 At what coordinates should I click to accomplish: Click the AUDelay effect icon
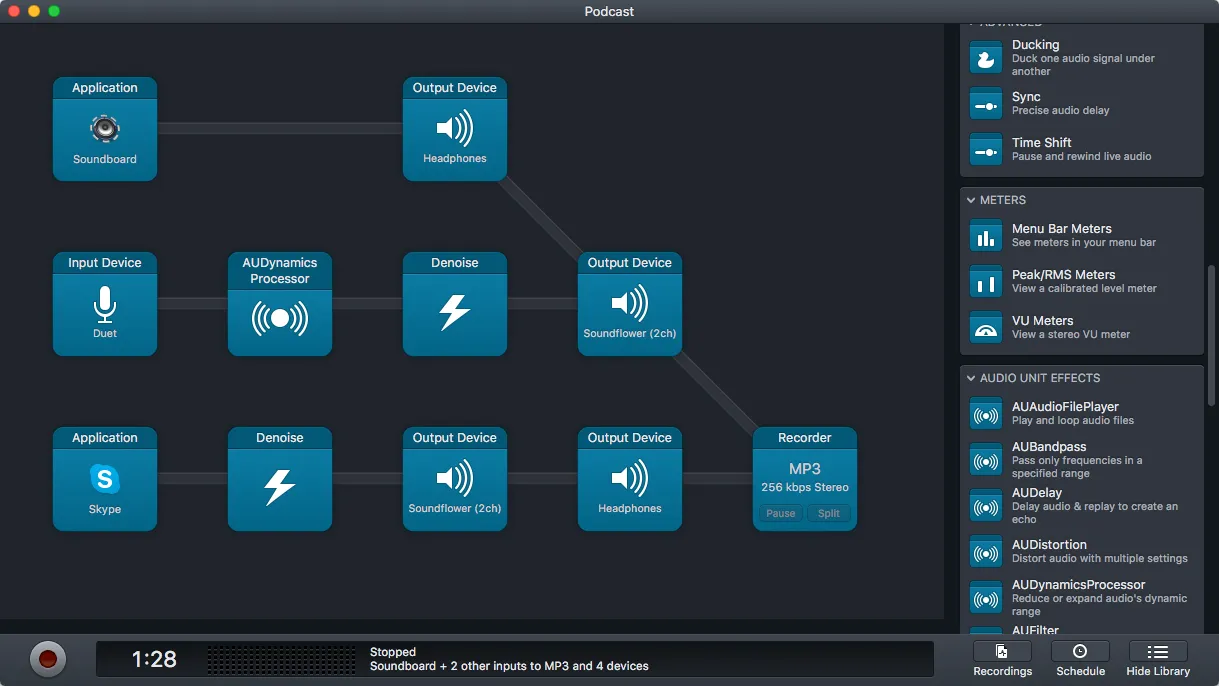pos(986,506)
